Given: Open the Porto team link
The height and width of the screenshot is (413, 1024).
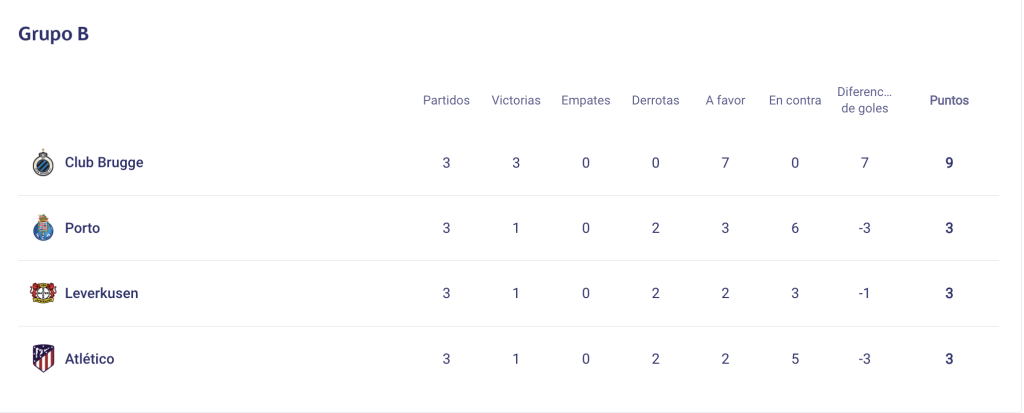Looking at the screenshot, I should pyautogui.click(x=82, y=228).
